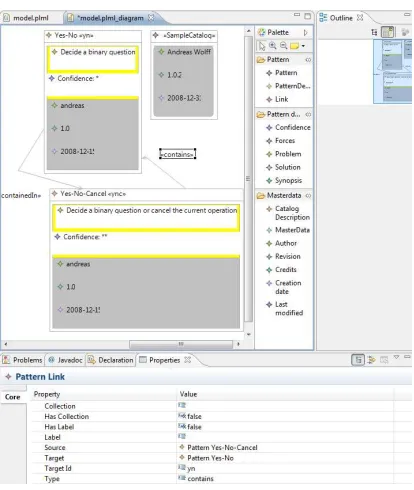414x490 pixels.
Task: Select the Author palette tool
Action: (282, 243)
